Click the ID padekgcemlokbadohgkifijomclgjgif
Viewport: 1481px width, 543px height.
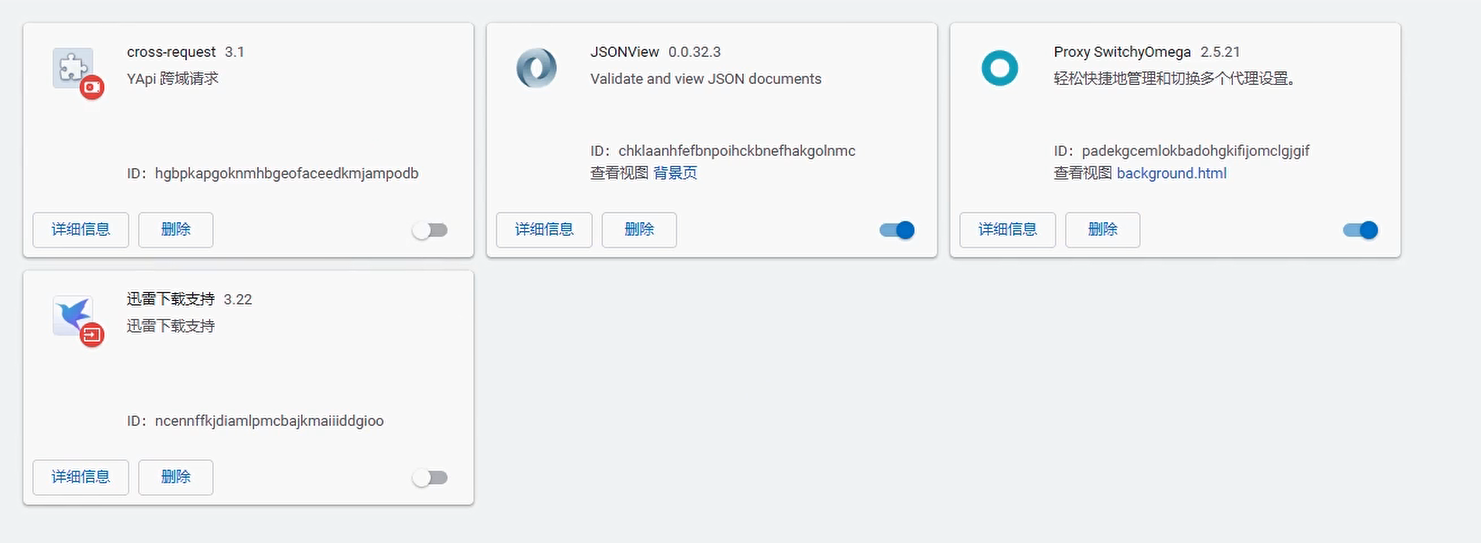pyautogui.click(x=1195, y=151)
